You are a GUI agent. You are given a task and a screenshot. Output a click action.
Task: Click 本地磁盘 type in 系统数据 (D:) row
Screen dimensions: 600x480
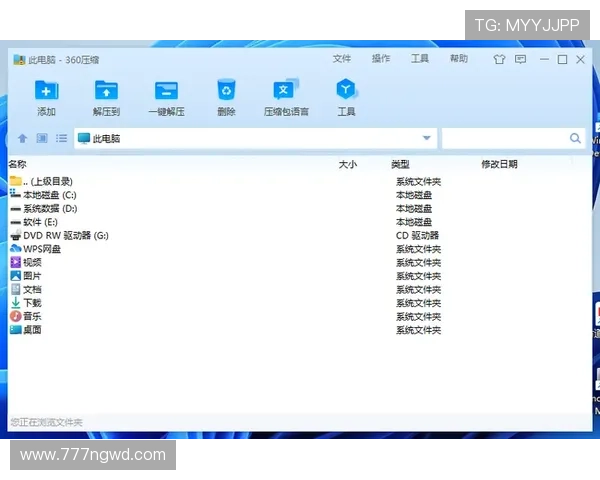(414, 209)
